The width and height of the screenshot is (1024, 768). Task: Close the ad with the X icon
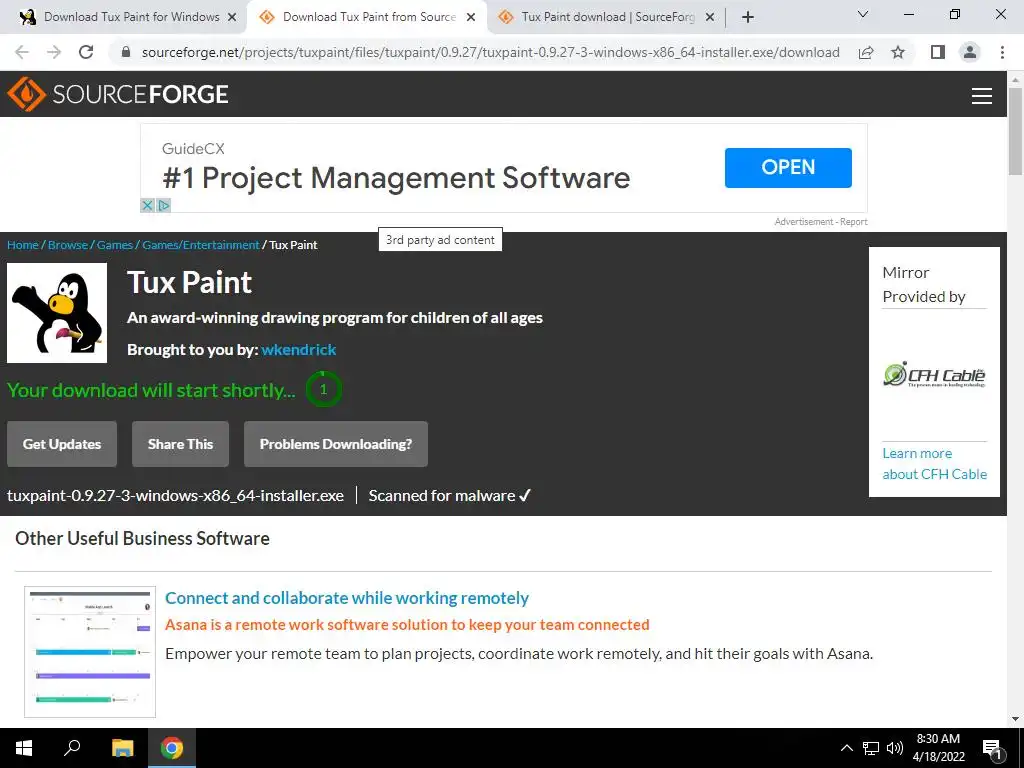pos(147,206)
